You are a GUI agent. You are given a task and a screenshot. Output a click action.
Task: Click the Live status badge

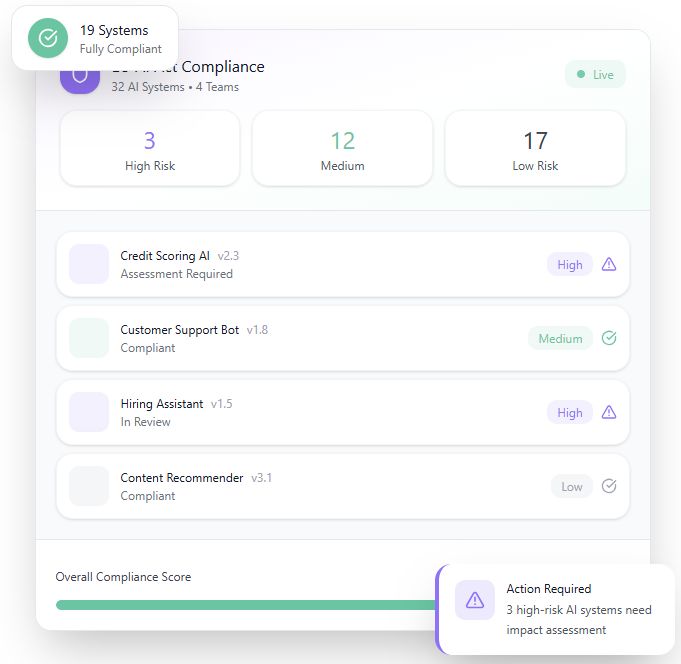(x=595, y=75)
